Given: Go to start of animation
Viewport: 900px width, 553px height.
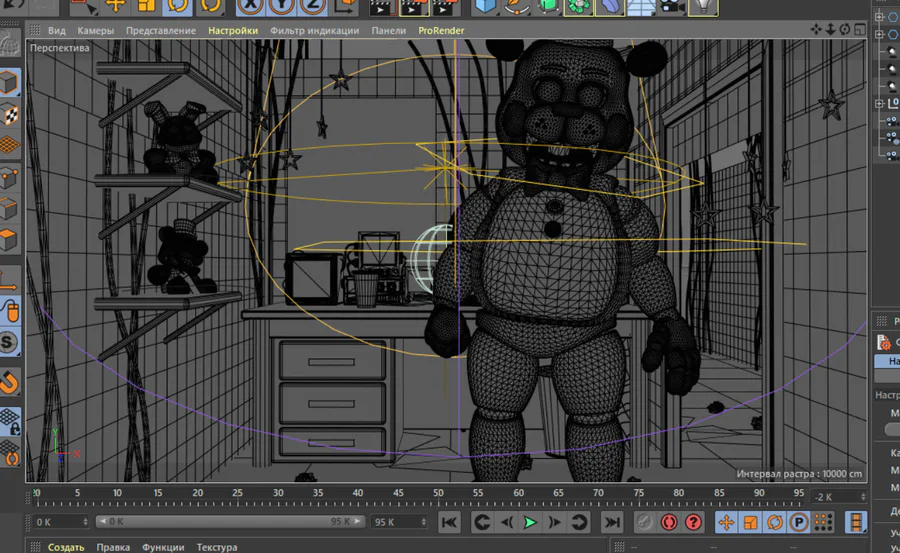Looking at the screenshot, I should 449,523.
